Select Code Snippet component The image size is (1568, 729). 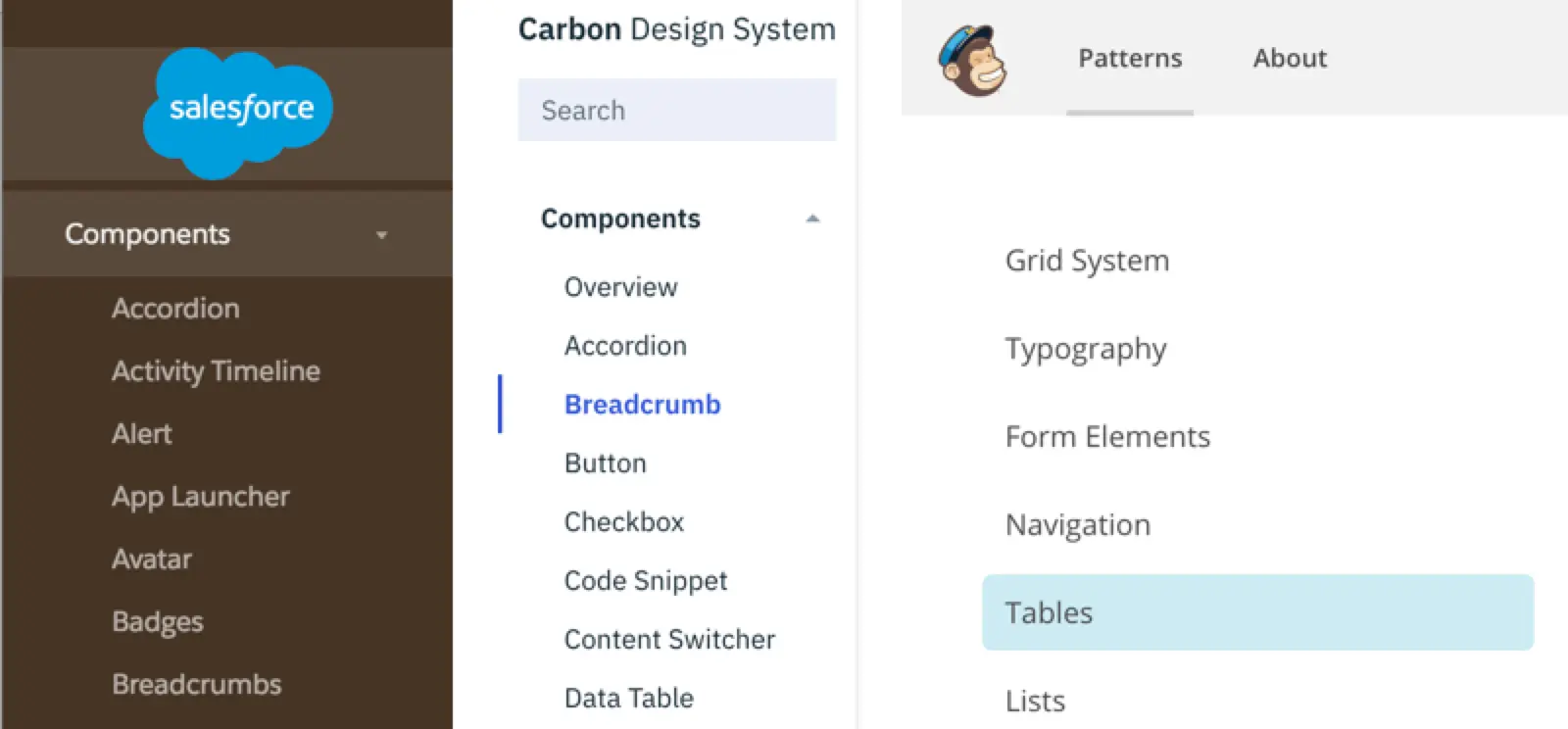pyautogui.click(x=645, y=581)
